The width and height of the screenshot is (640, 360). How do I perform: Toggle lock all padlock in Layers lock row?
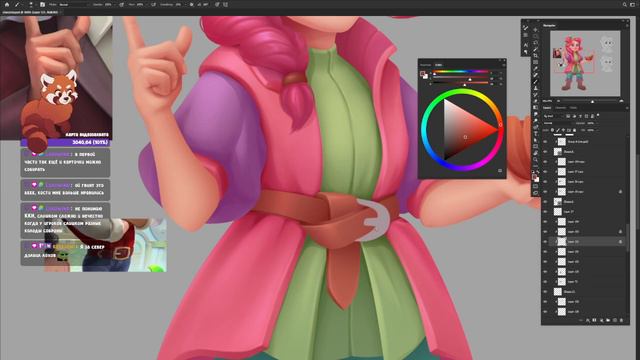pos(574,130)
